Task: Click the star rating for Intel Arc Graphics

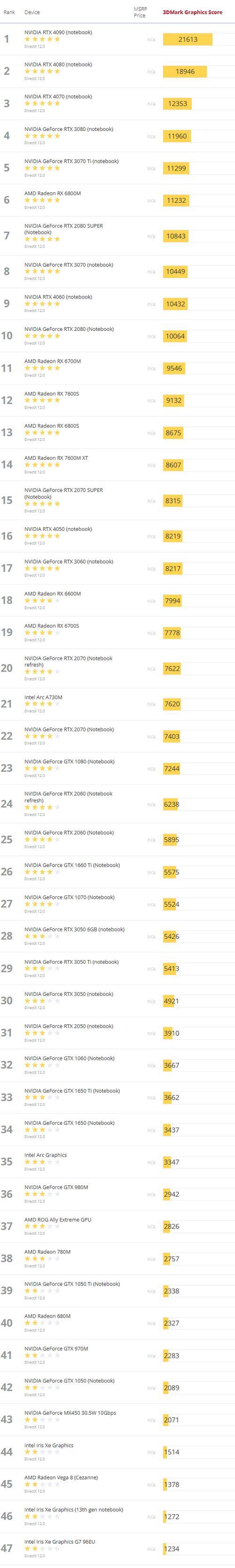Action: [x=42, y=1162]
